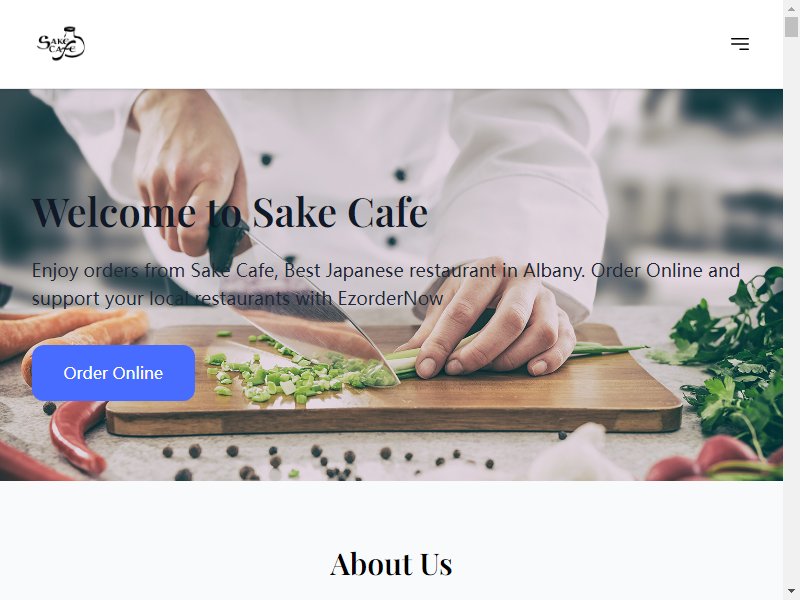The width and height of the screenshot is (800, 600).
Task: Open the hamburger navigation menu
Action: pos(739,44)
